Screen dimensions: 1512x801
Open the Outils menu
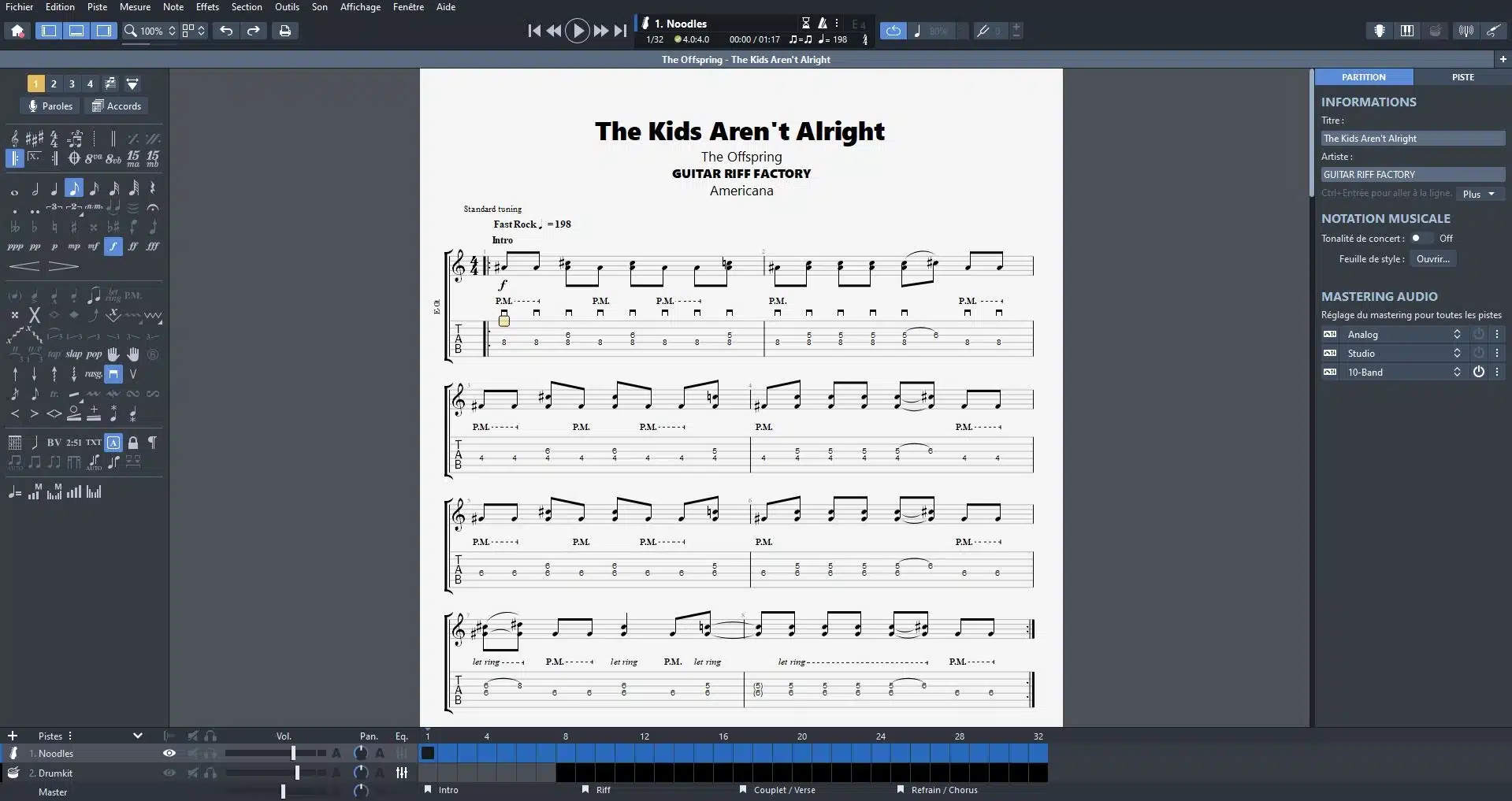point(287,7)
